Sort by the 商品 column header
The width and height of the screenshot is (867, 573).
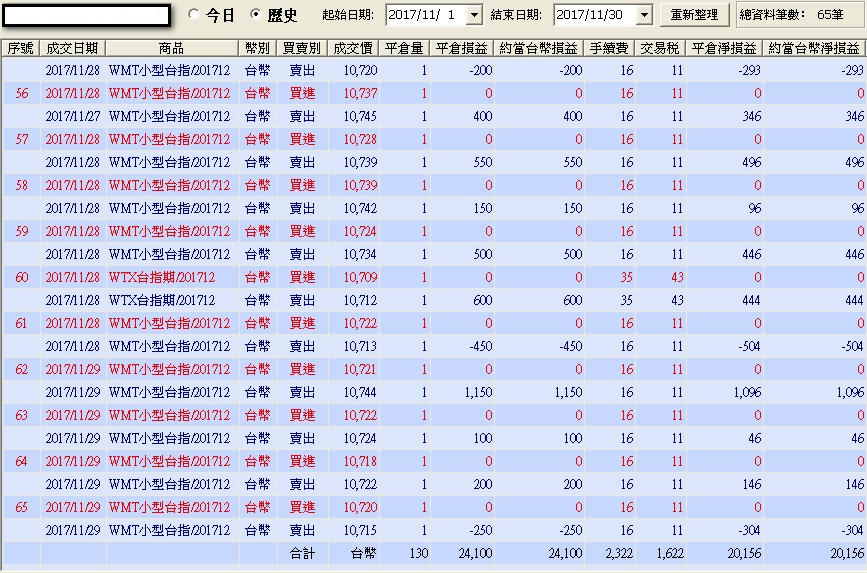172,49
